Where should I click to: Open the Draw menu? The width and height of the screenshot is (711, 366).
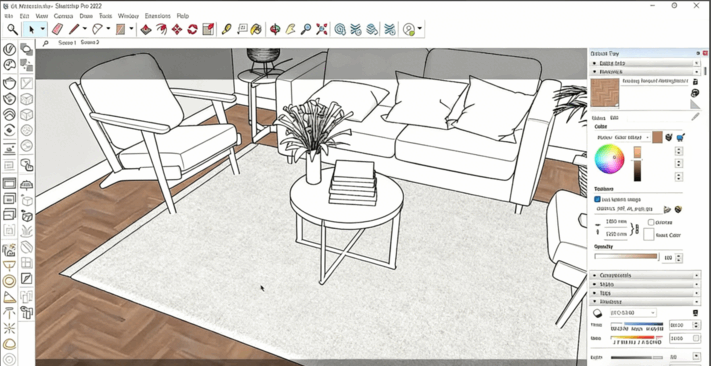pyautogui.click(x=86, y=16)
